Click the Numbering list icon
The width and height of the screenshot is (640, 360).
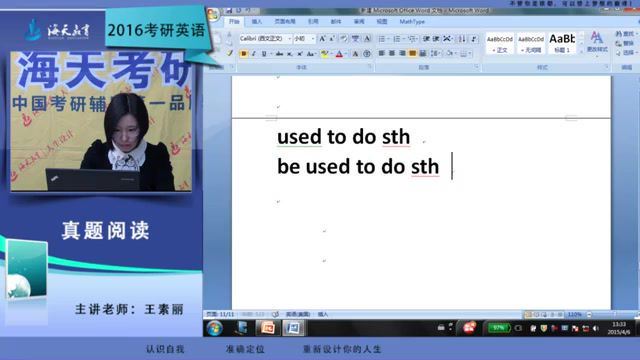tap(397, 39)
